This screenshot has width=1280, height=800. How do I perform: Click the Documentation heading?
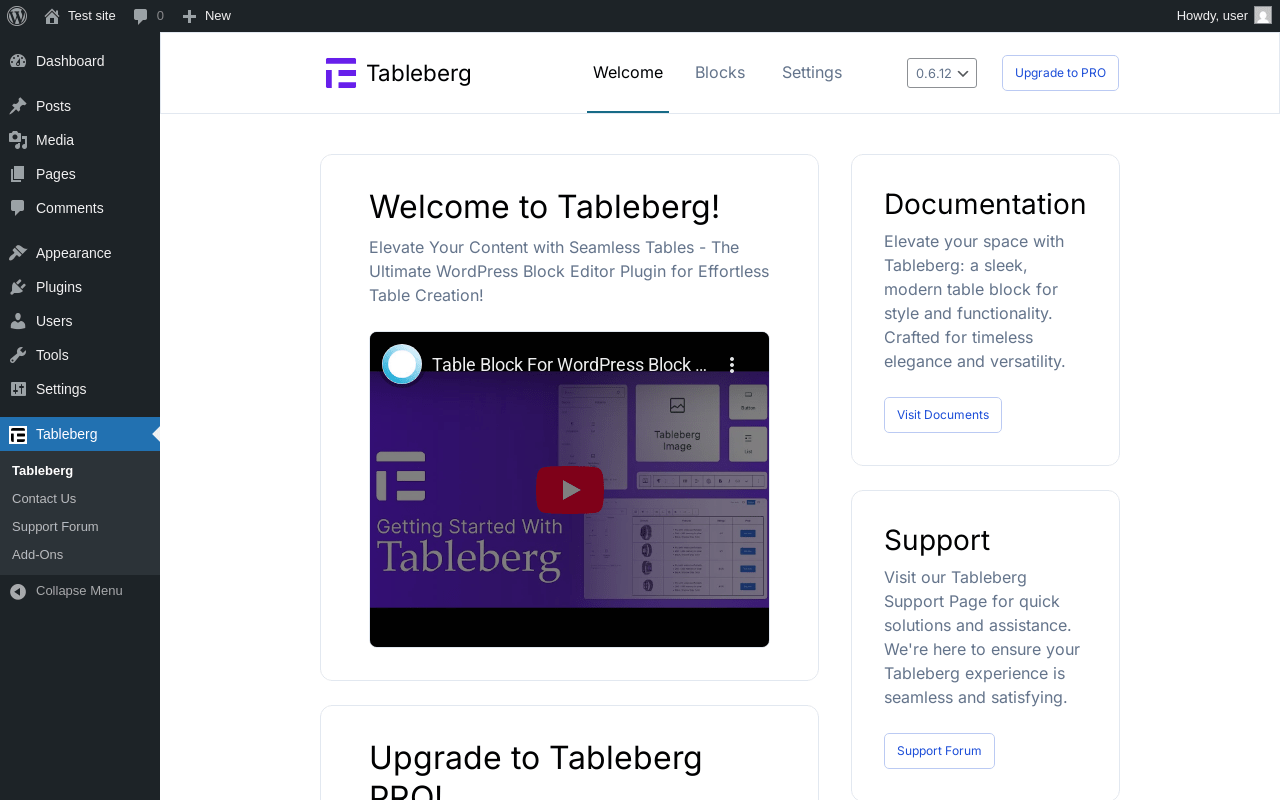[985, 204]
